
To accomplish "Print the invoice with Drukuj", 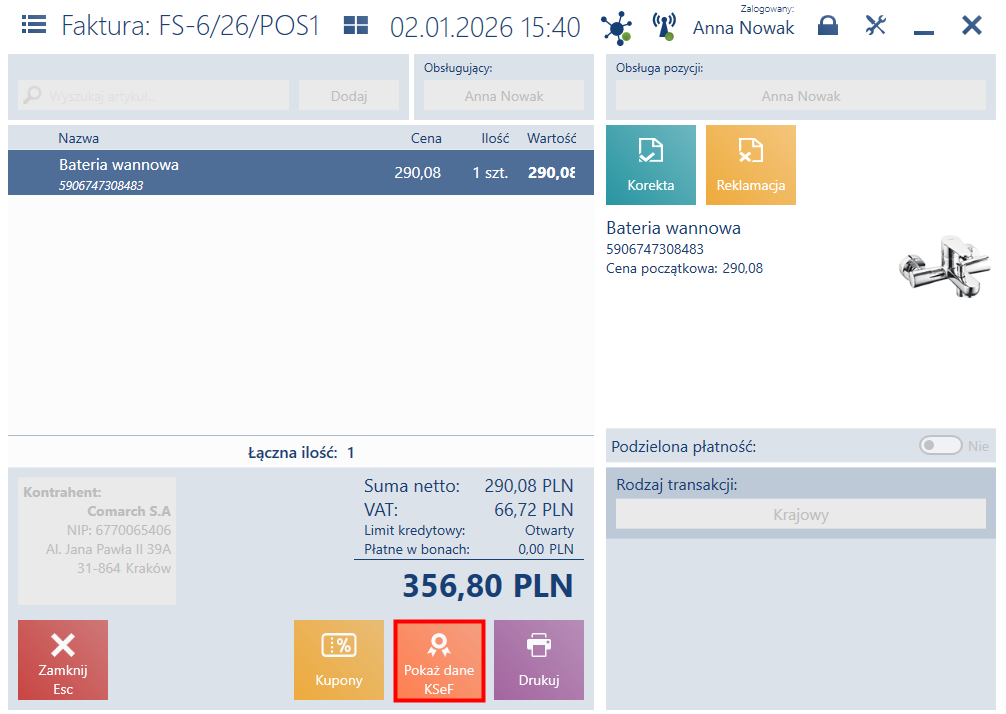I will click(x=539, y=659).
